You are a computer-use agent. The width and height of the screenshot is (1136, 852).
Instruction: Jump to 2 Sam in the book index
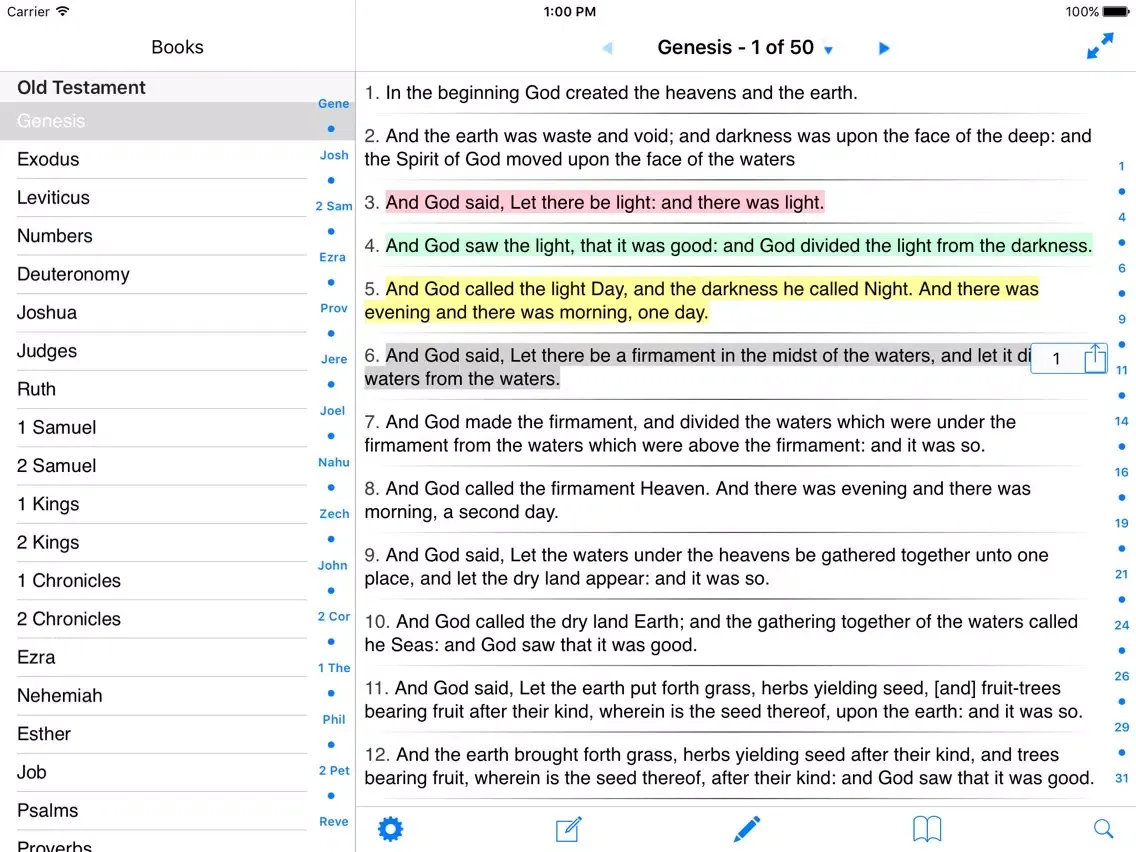(x=334, y=206)
